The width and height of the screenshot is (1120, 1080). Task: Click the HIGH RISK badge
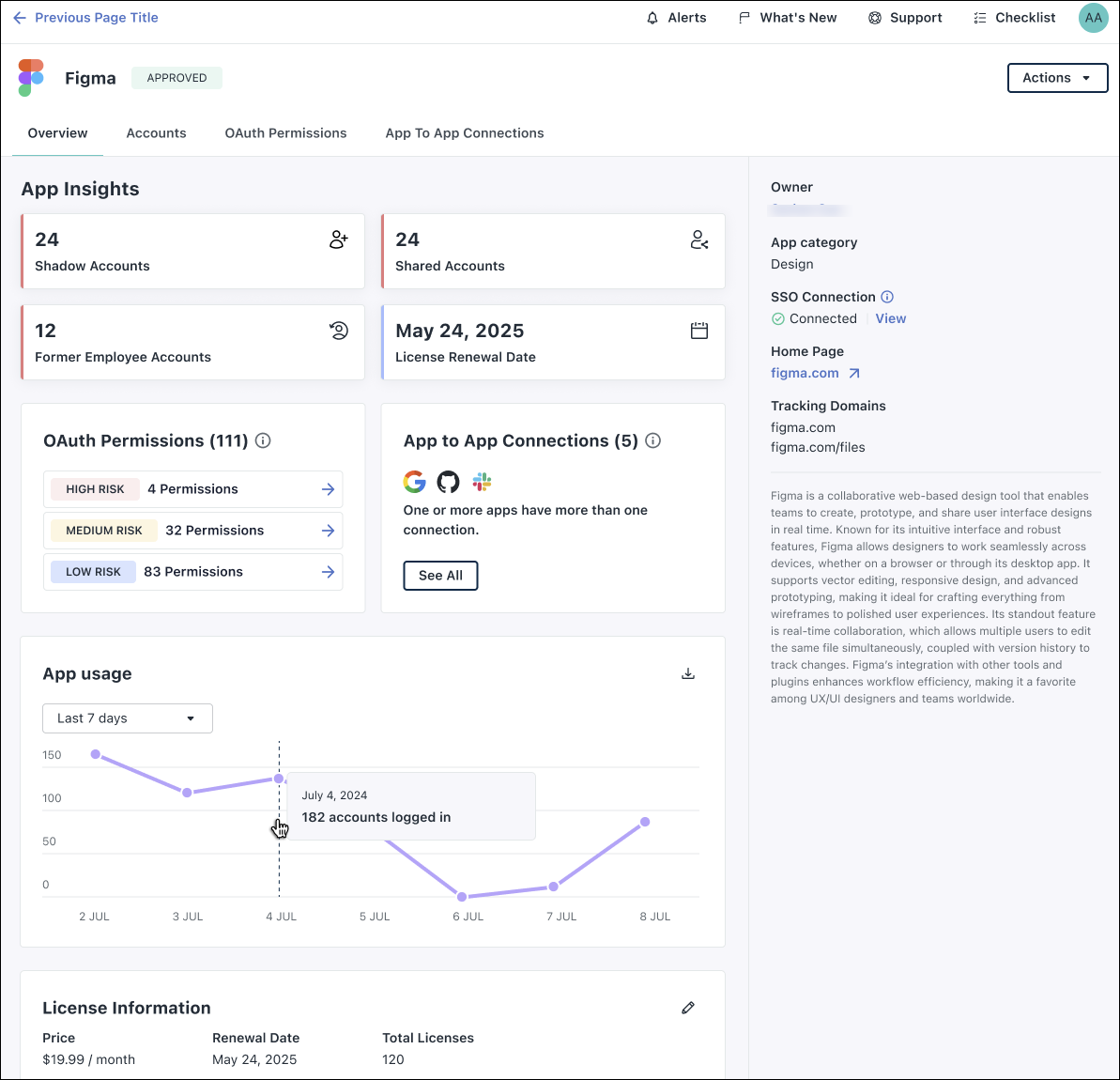(95, 489)
